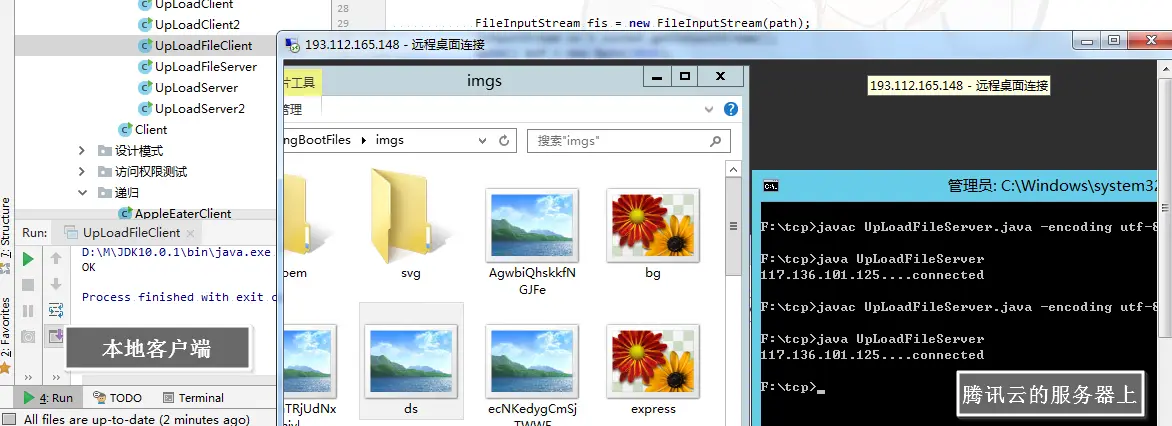
Task: Expand the 访问权限测试 folder
Action: tap(82, 171)
